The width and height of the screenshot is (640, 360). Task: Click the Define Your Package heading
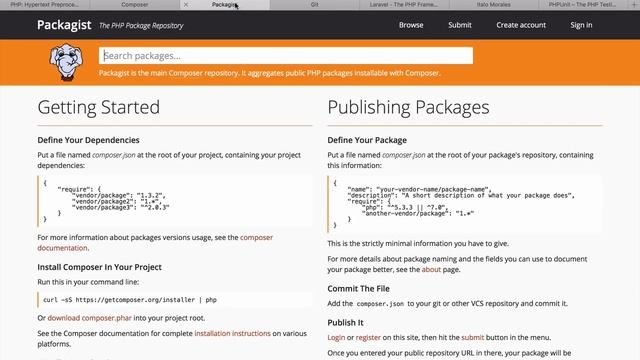tap(367, 140)
